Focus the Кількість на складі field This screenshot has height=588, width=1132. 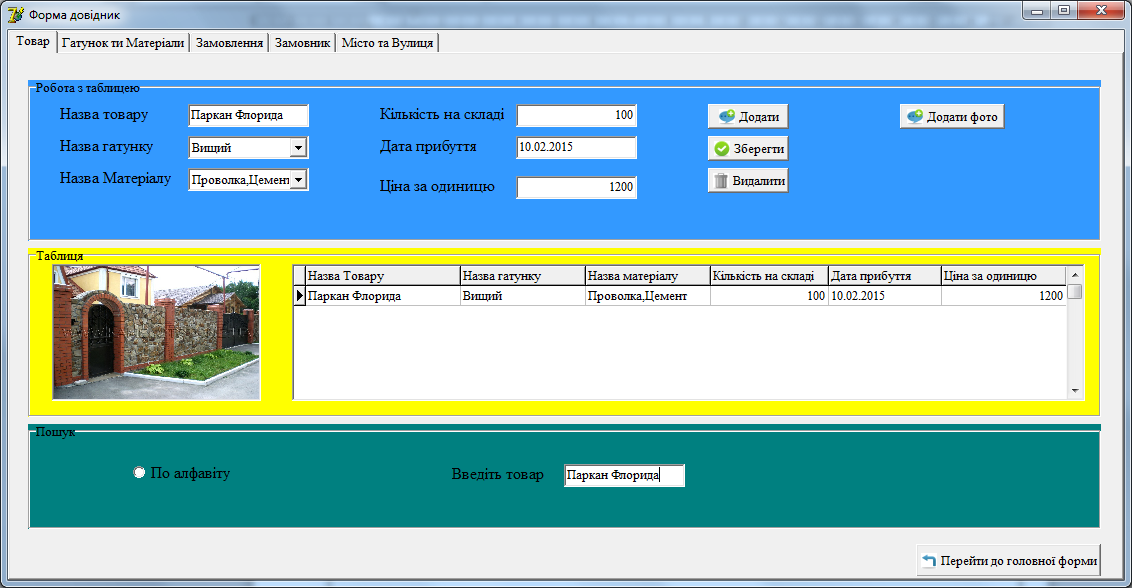click(576, 115)
